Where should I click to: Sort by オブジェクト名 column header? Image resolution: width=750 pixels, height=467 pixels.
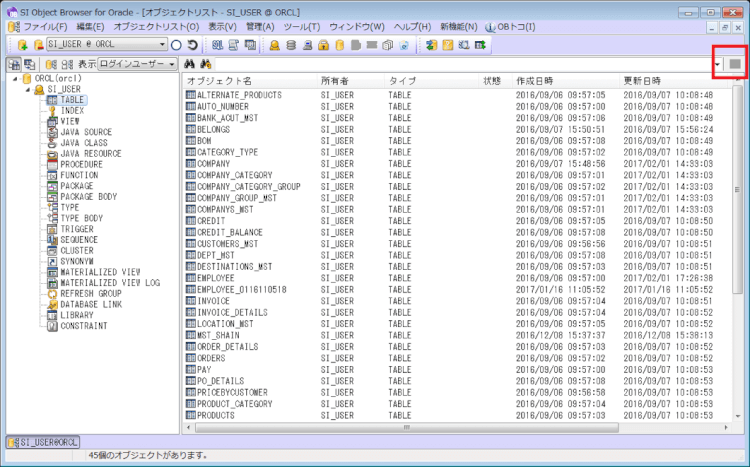coord(249,81)
